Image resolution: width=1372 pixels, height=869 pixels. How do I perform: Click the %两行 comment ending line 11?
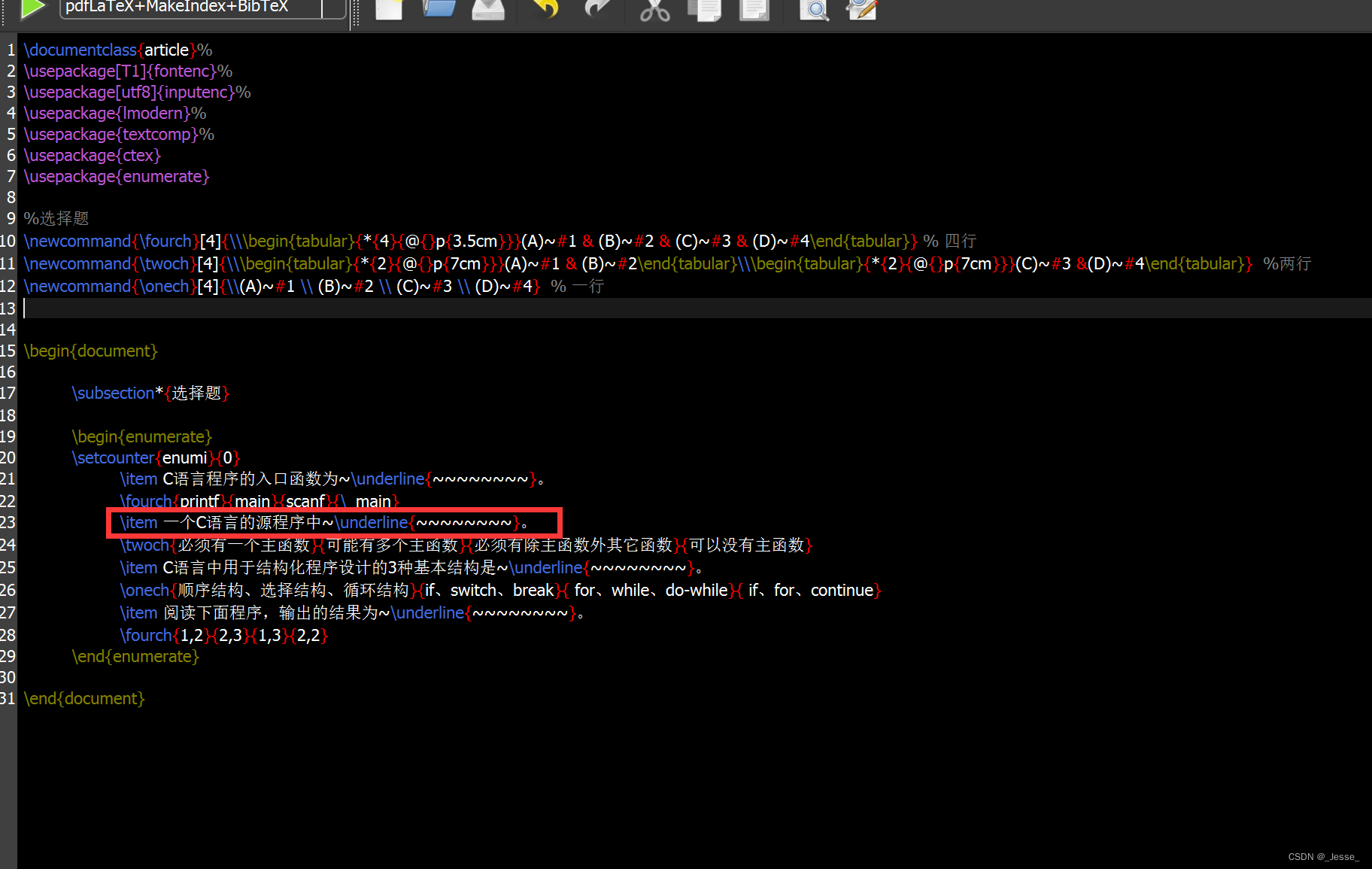(1287, 263)
